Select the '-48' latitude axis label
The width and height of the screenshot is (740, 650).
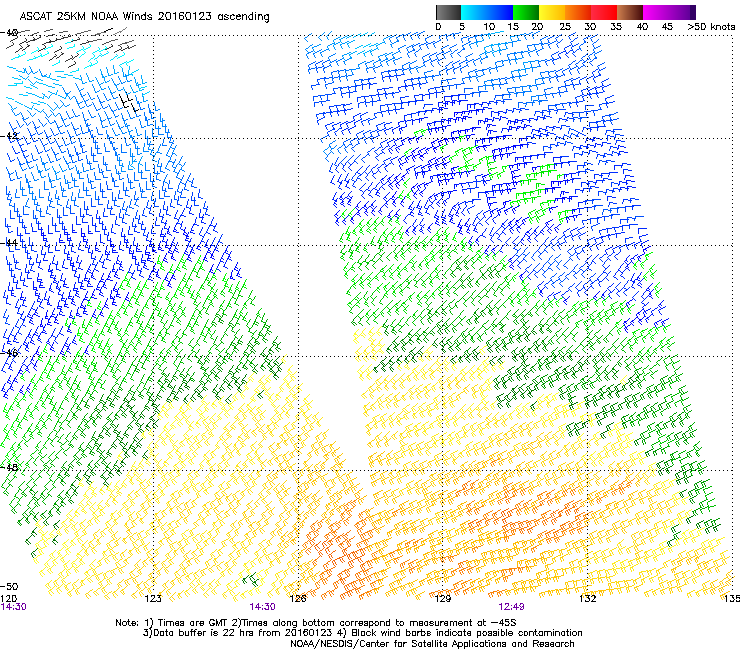(9, 467)
